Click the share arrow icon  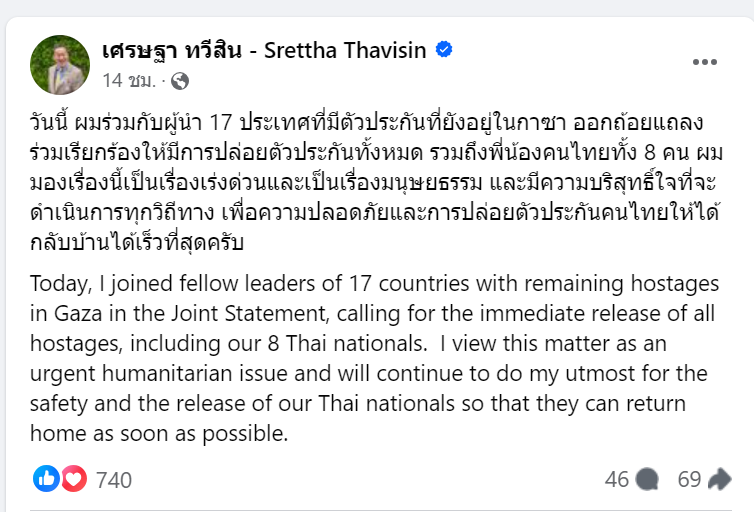[719, 480]
